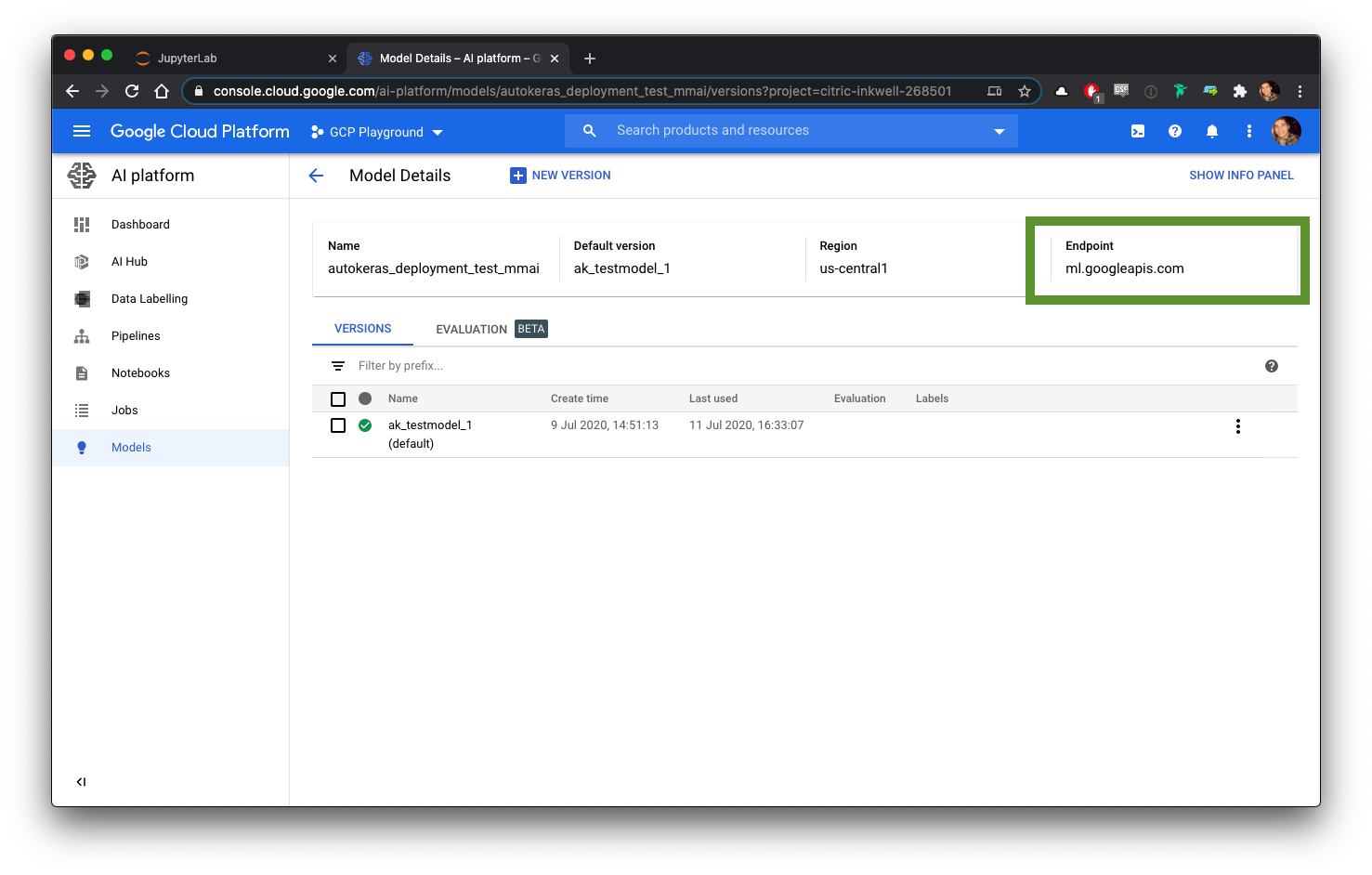Click the ml.googleapis.com endpoint value
The image size is (1372, 875).
click(x=1125, y=268)
